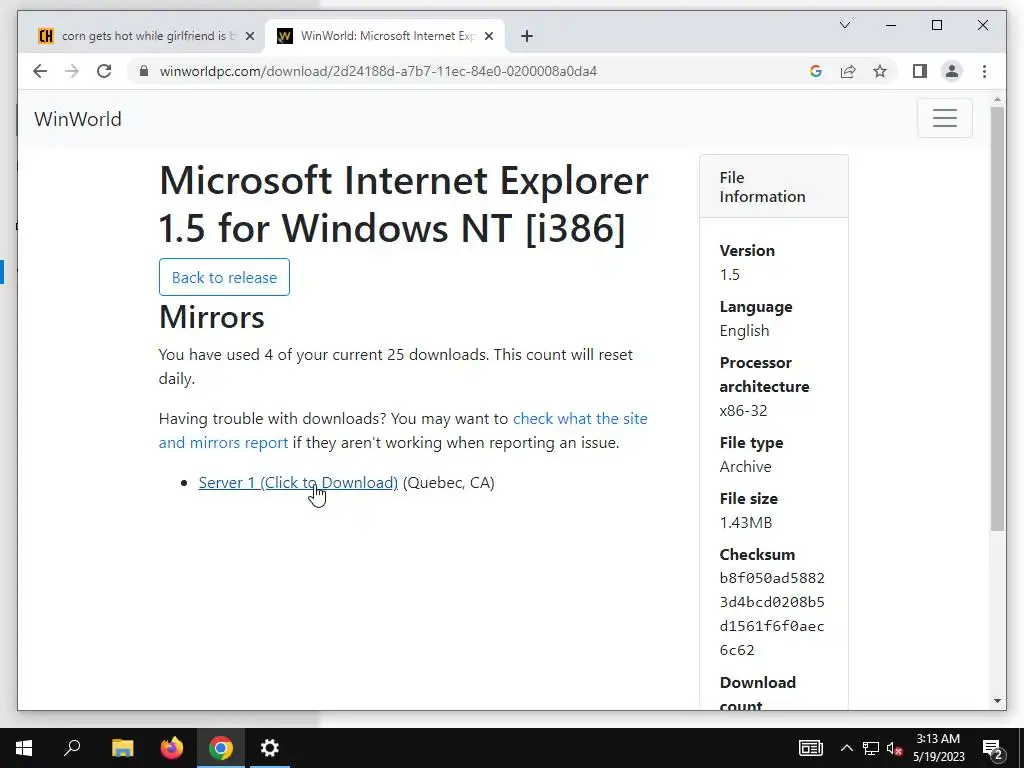Viewport: 1024px width, 768px height.
Task: Open the Chrome profile avatar
Action: coord(952,71)
